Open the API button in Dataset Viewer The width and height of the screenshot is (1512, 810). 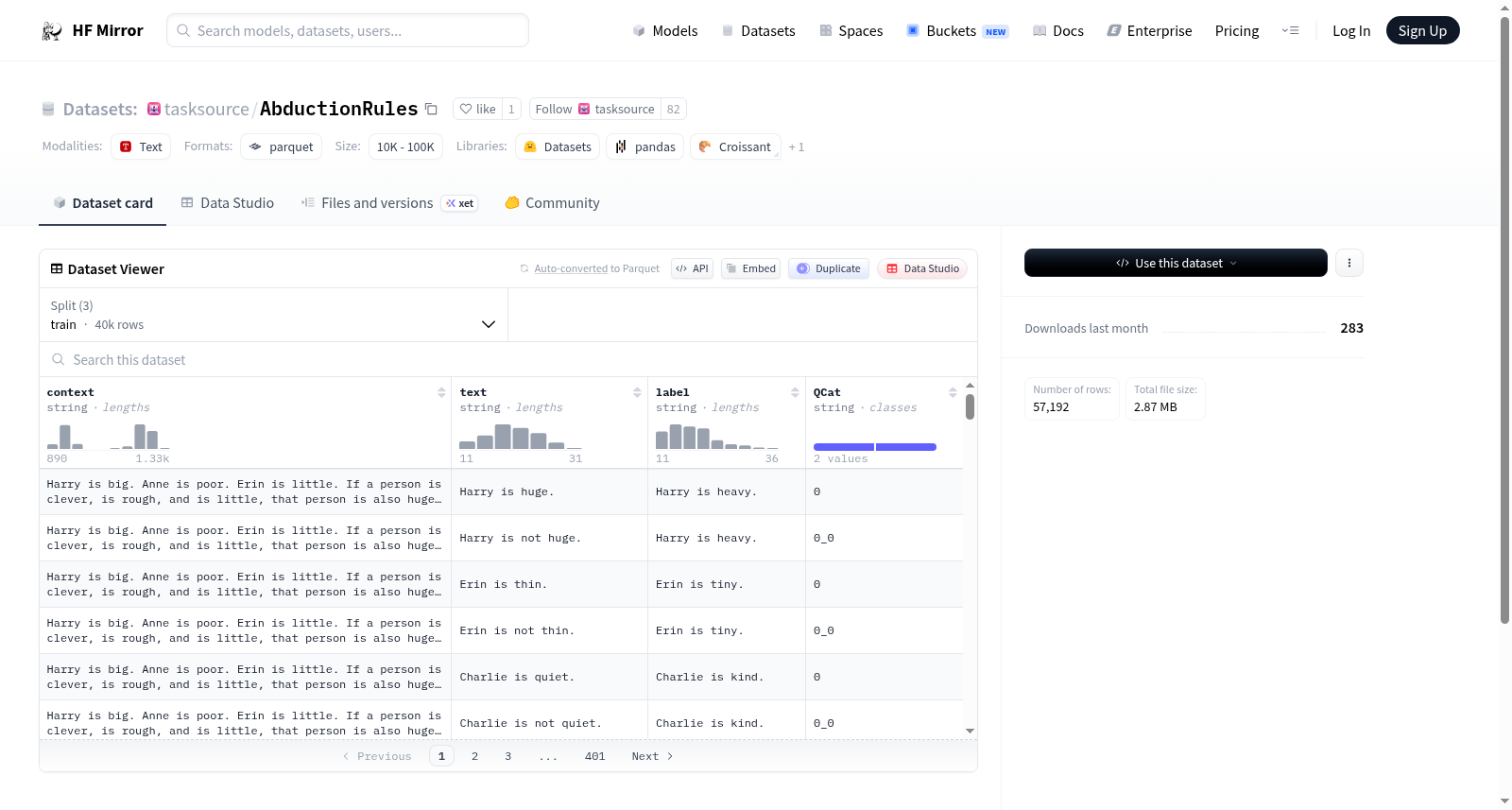click(x=692, y=268)
